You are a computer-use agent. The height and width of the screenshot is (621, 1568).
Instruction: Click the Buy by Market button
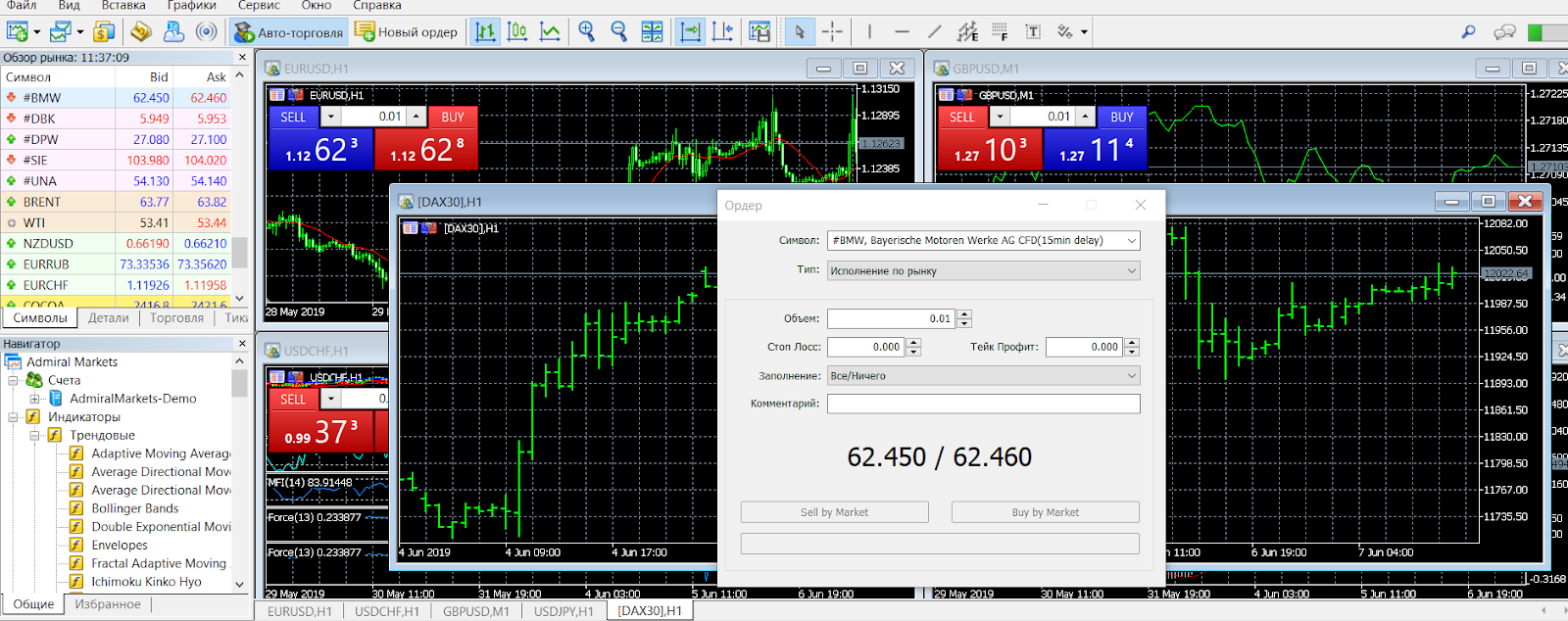pos(1045,512)
